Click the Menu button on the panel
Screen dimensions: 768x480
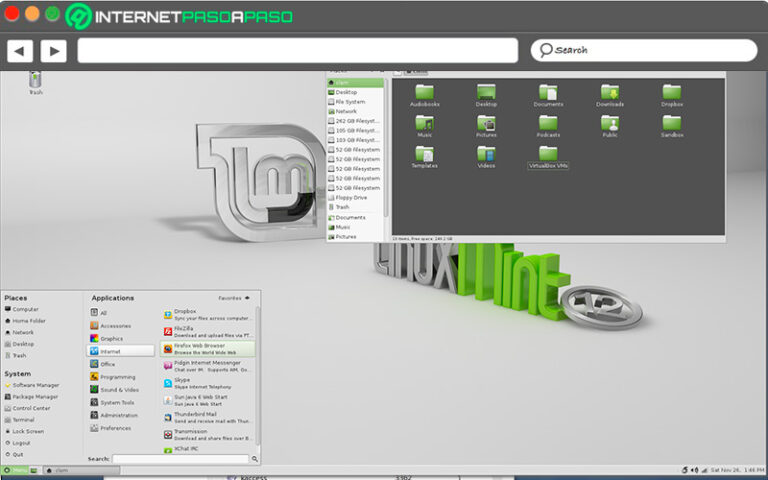pos(16,469)
